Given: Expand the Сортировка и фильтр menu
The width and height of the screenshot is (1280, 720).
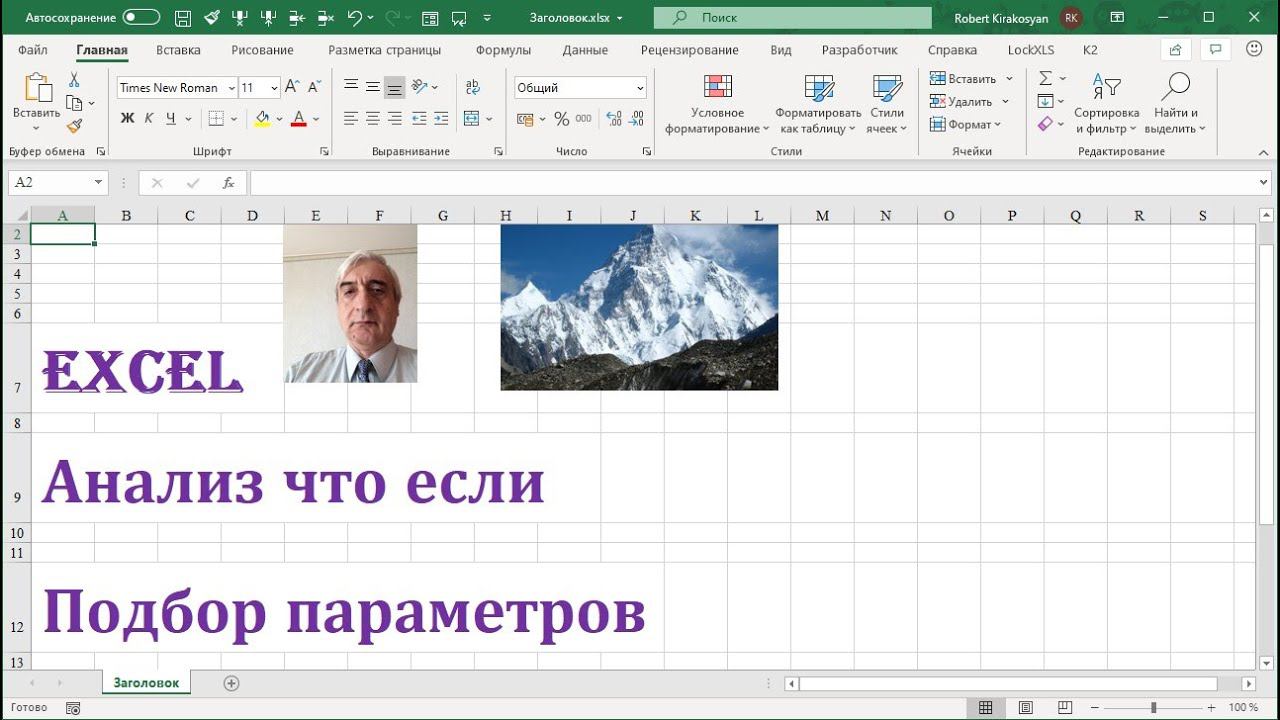Looking at the screenshot, I should [x=1107, y=104].
